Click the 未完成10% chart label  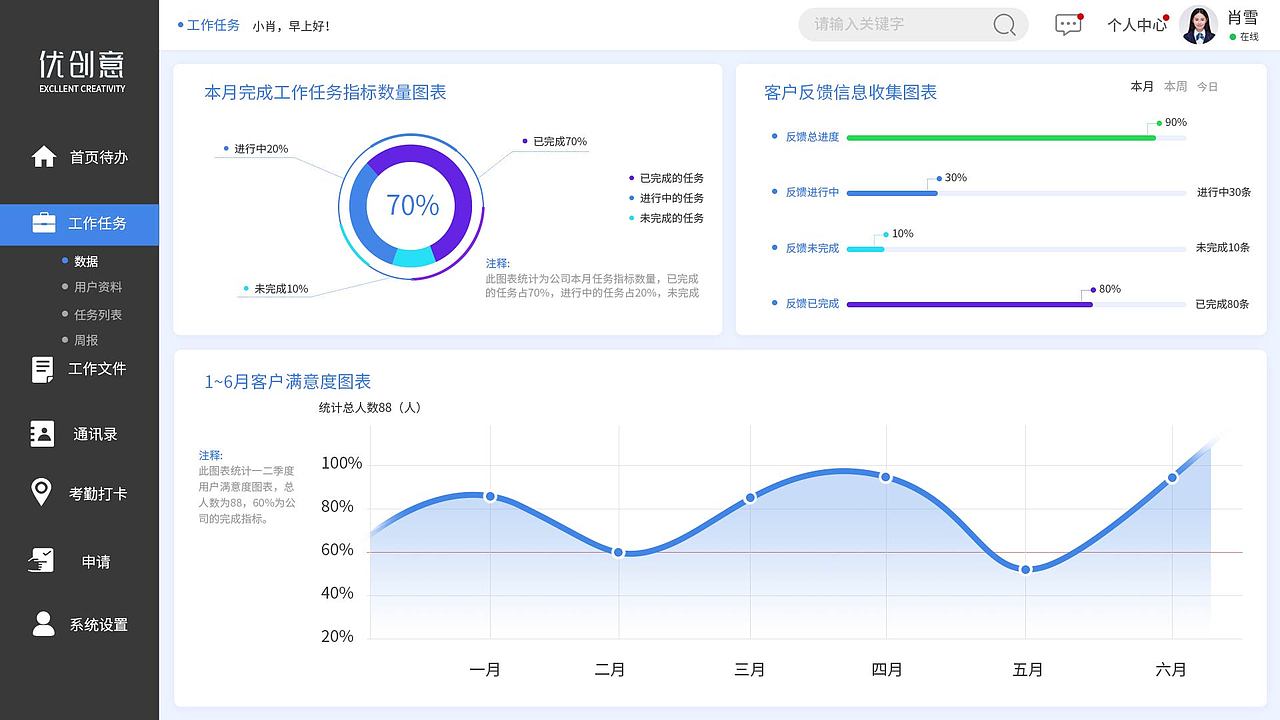pyautogui.click(x=281, y=289)
